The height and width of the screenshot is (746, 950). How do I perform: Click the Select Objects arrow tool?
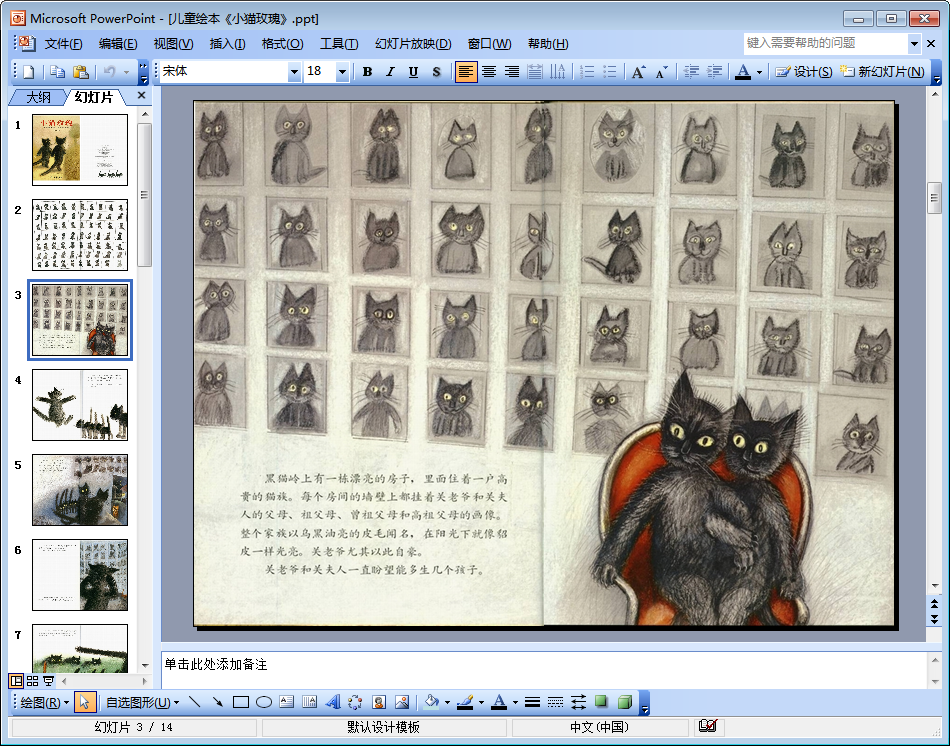(84, 702)
